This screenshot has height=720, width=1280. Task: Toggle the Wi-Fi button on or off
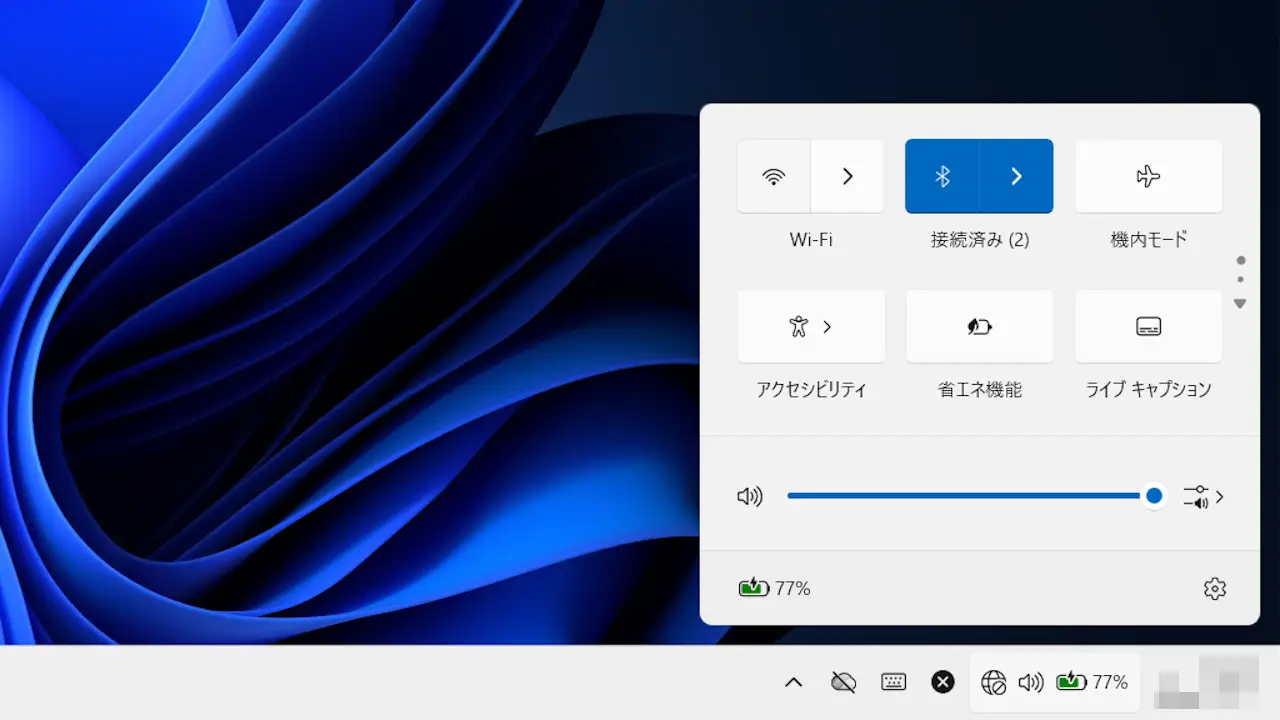click(773, 176)
